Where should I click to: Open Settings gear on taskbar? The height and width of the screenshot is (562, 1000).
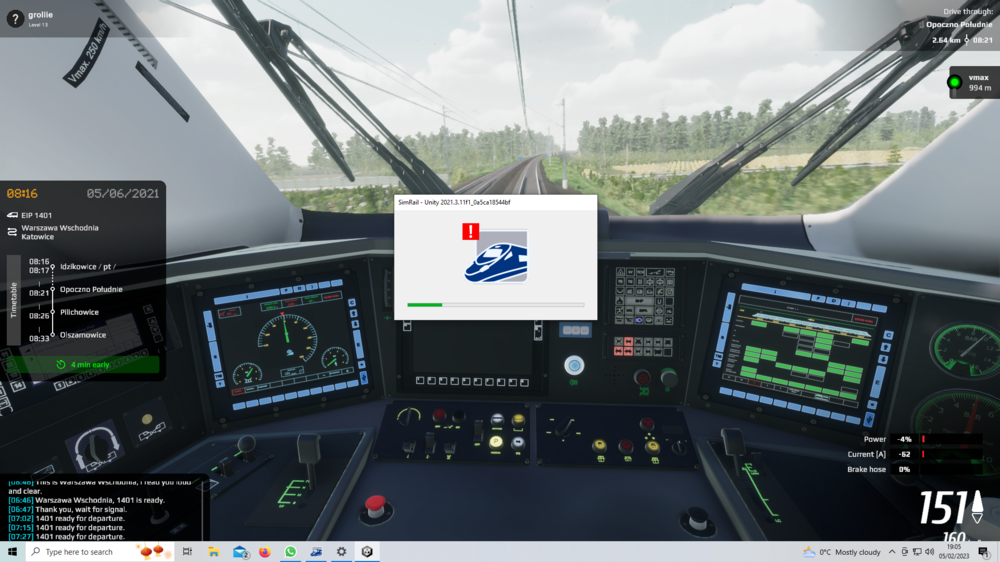[x=341, y=552]
